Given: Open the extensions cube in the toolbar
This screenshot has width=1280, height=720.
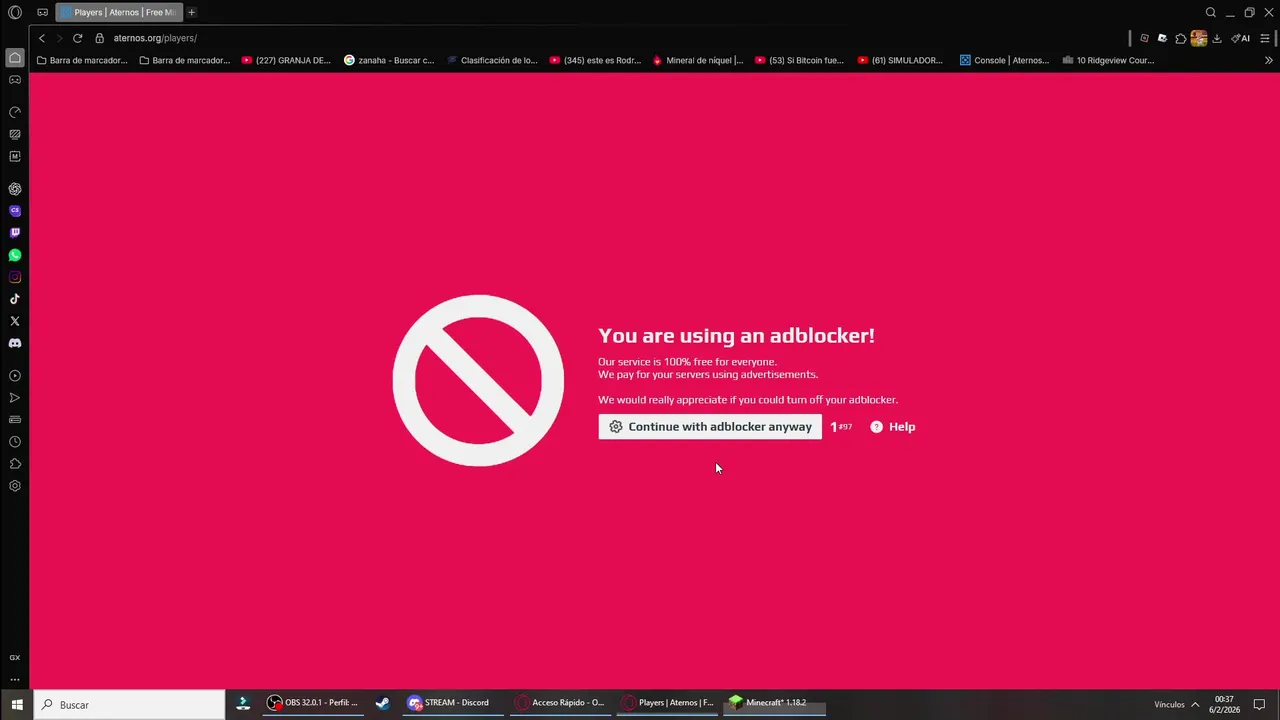Looking at the screenshot, I should [1181, 38].
